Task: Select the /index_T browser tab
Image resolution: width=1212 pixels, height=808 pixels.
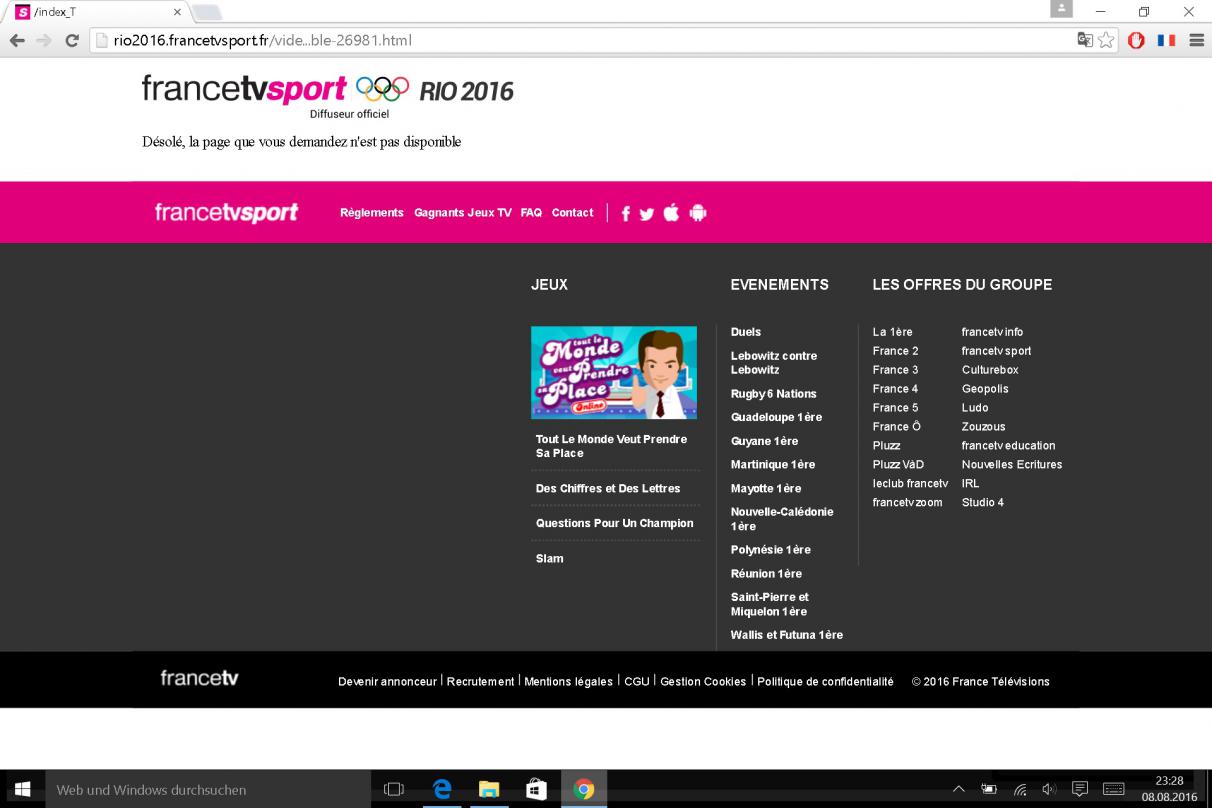Action: [95, 12]
